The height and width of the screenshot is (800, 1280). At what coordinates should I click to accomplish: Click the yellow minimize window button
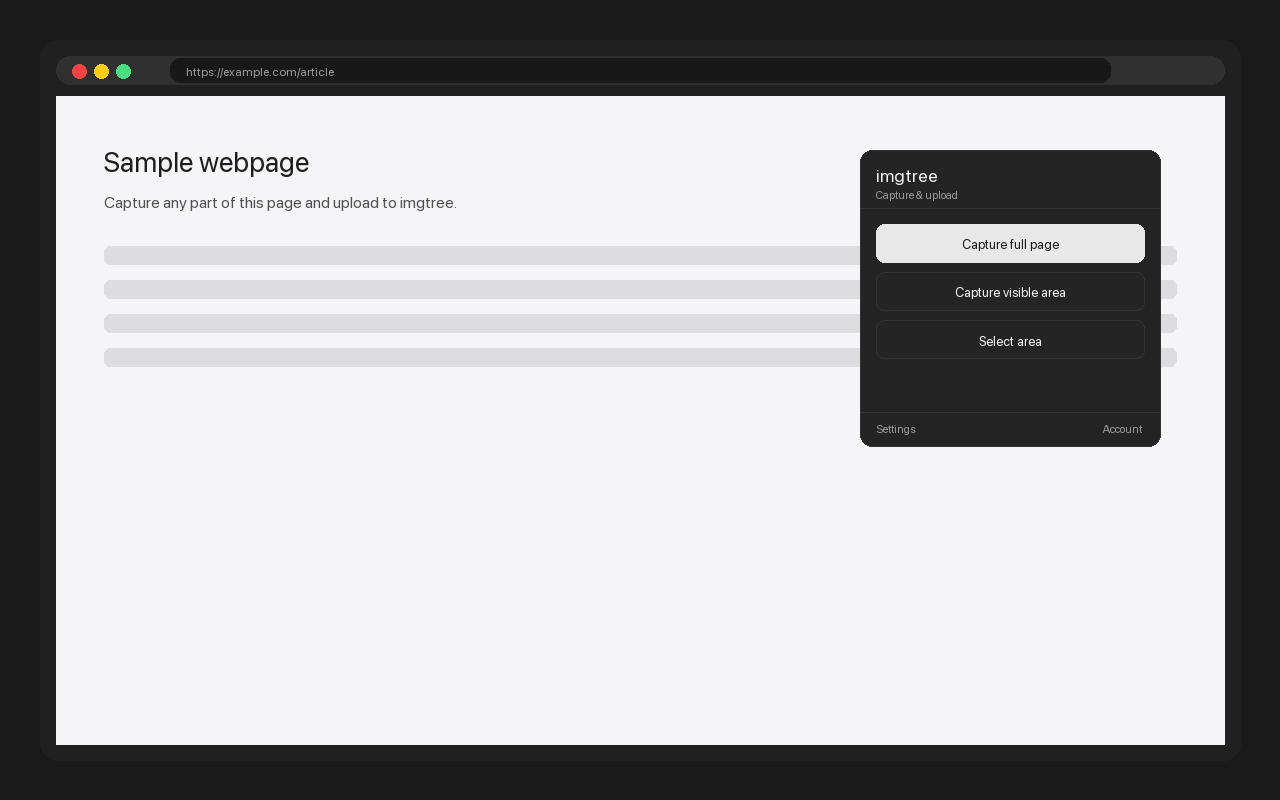coord(101,71)
